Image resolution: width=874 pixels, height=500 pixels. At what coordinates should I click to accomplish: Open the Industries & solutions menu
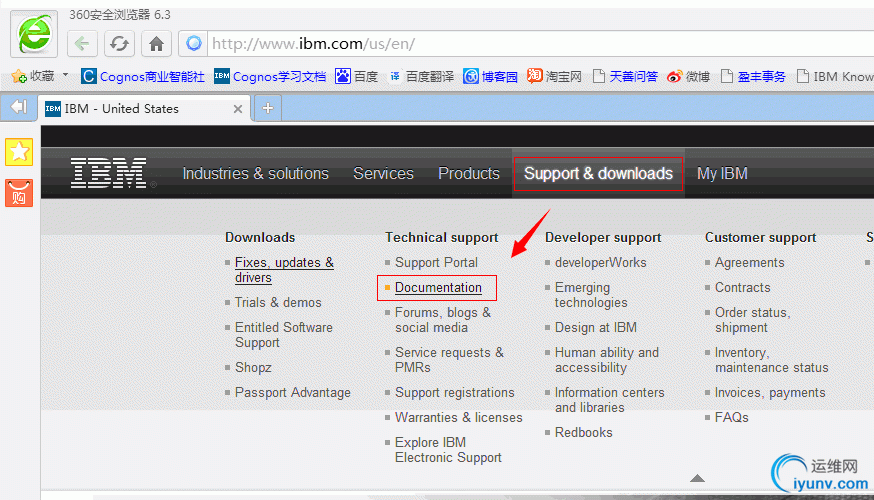click(255, 173)
